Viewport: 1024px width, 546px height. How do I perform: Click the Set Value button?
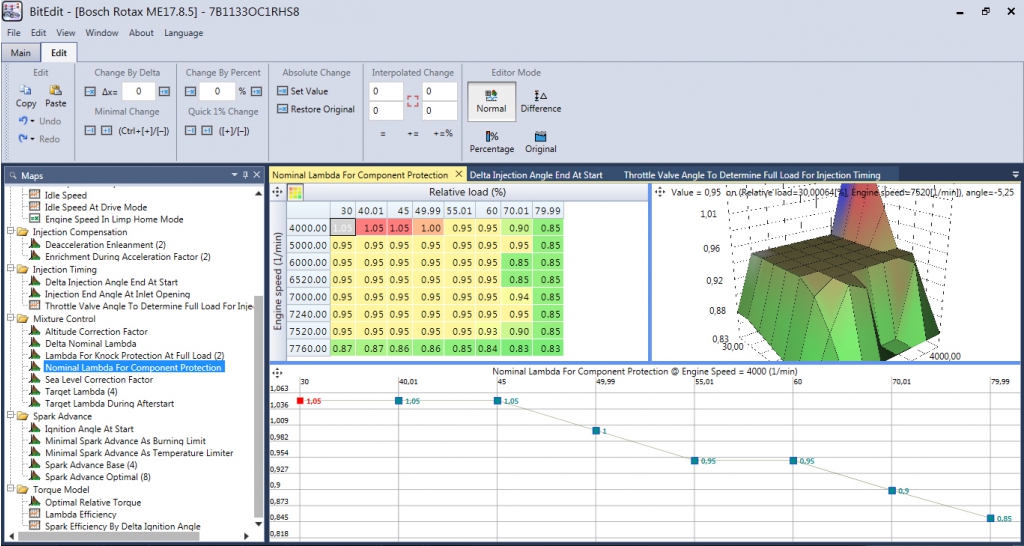302,91
